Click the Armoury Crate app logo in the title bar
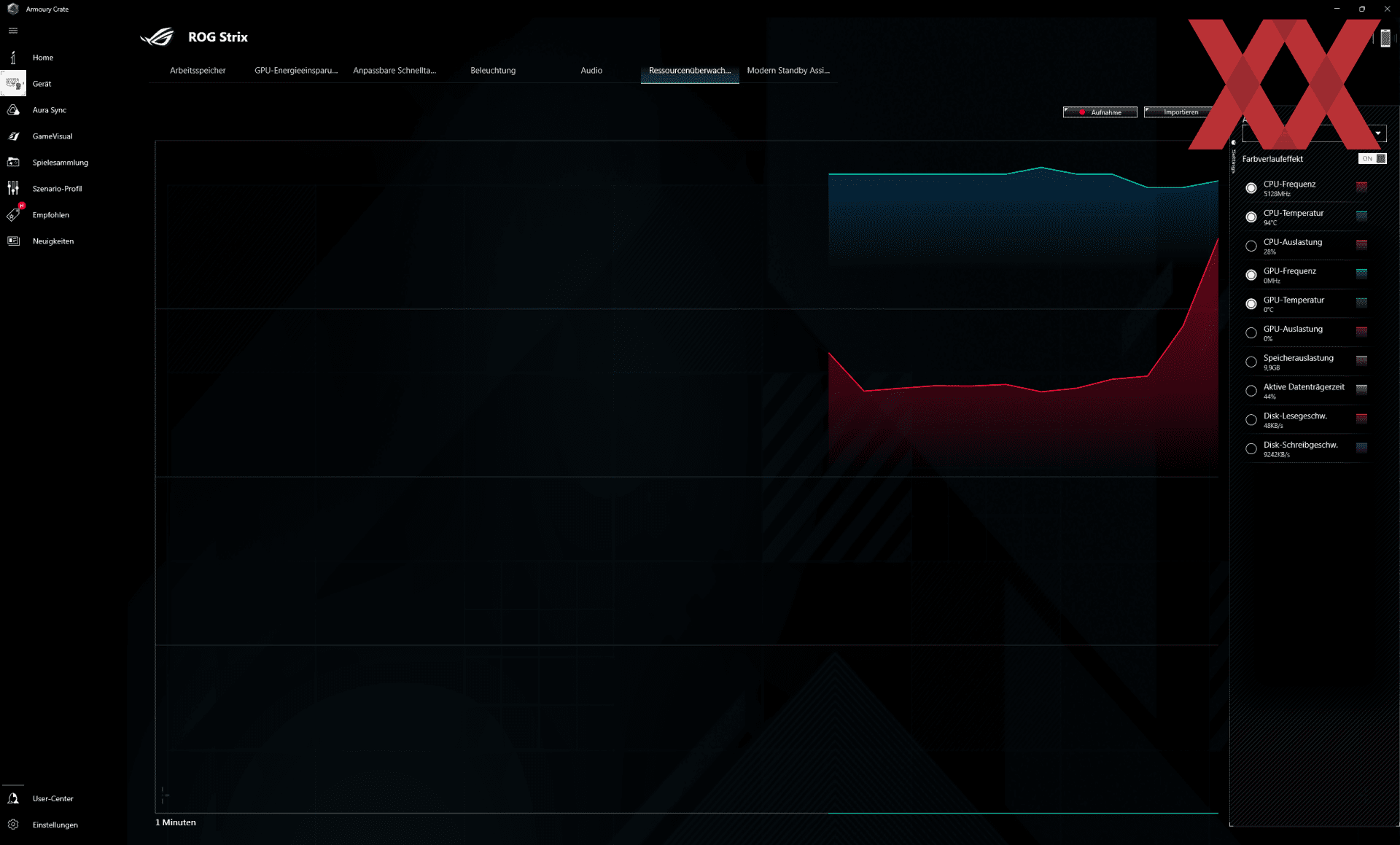Screen dimensions: 1400x845 [x=12, y=9]
